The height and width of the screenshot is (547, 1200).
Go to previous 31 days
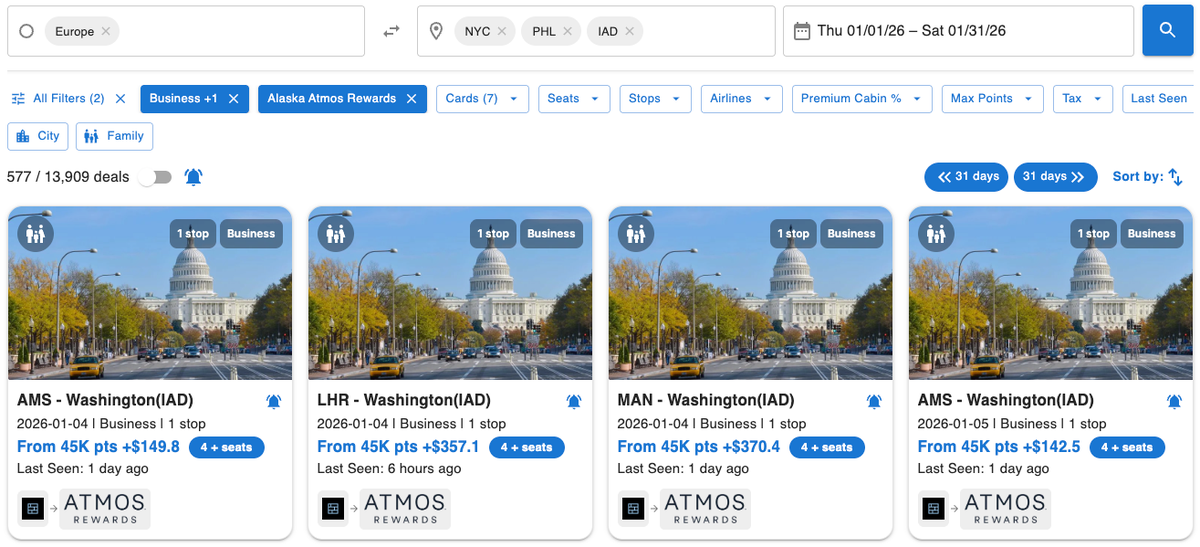point(968,177)
